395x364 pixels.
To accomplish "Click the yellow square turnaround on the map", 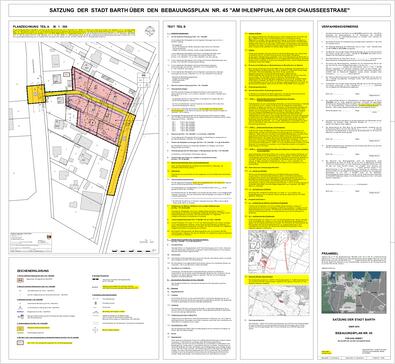I will [36, 94].
